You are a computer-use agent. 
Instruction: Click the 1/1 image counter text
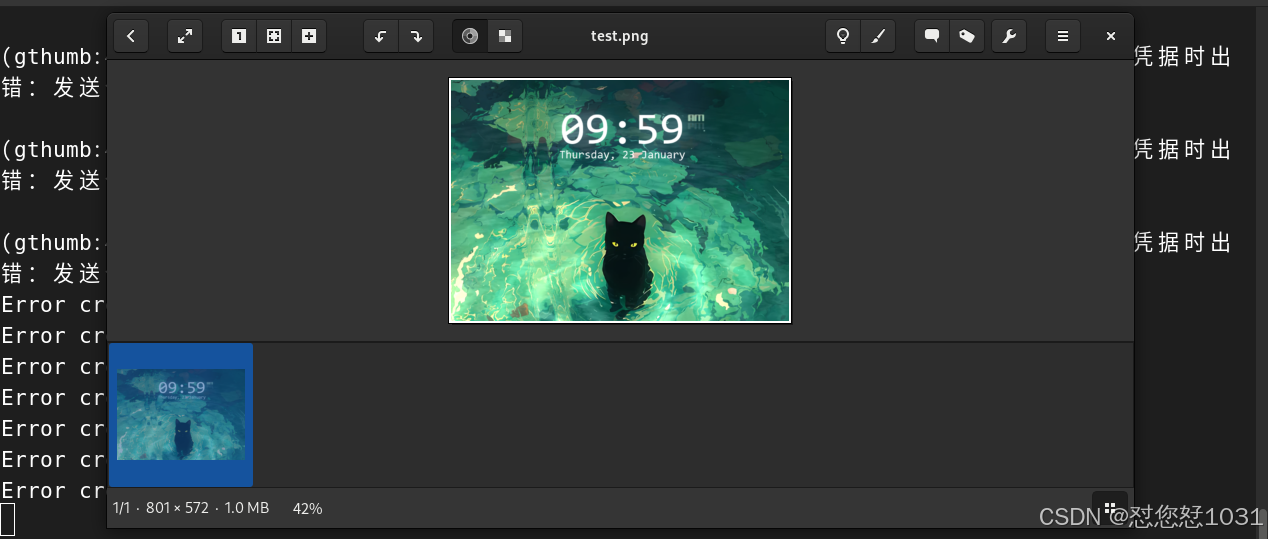122,508
